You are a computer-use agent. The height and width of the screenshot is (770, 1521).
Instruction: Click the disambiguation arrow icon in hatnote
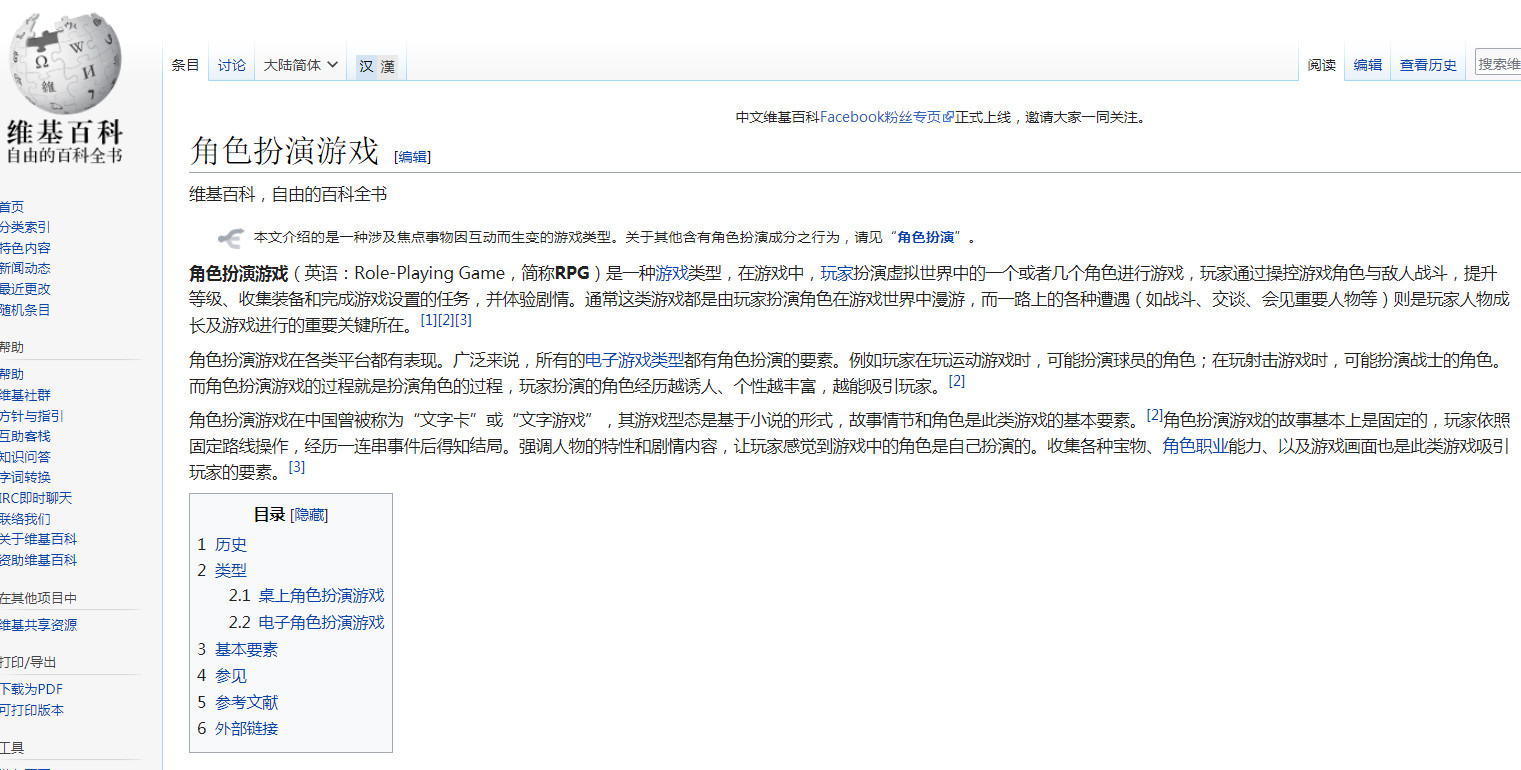[x=230, y=238]
